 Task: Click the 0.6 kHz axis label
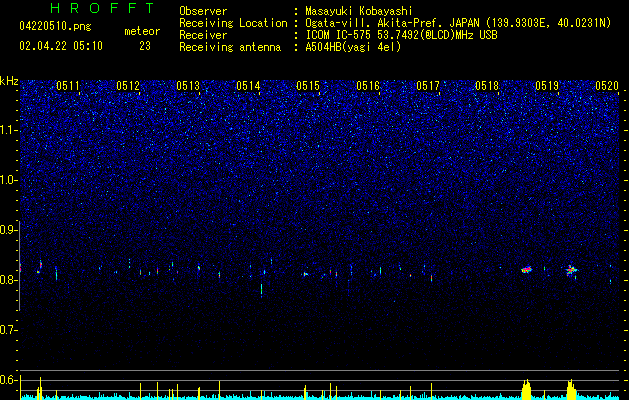click(8, 380)
